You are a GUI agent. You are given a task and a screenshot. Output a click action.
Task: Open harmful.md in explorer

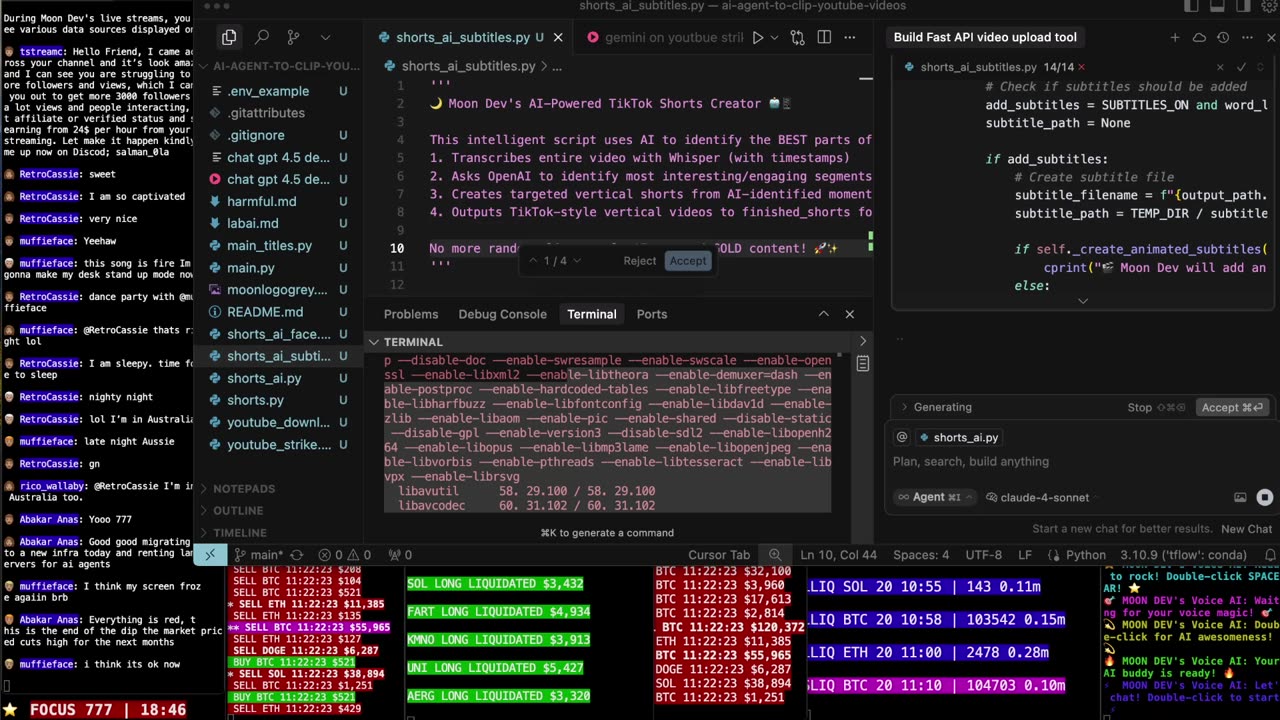click(261, 201)
